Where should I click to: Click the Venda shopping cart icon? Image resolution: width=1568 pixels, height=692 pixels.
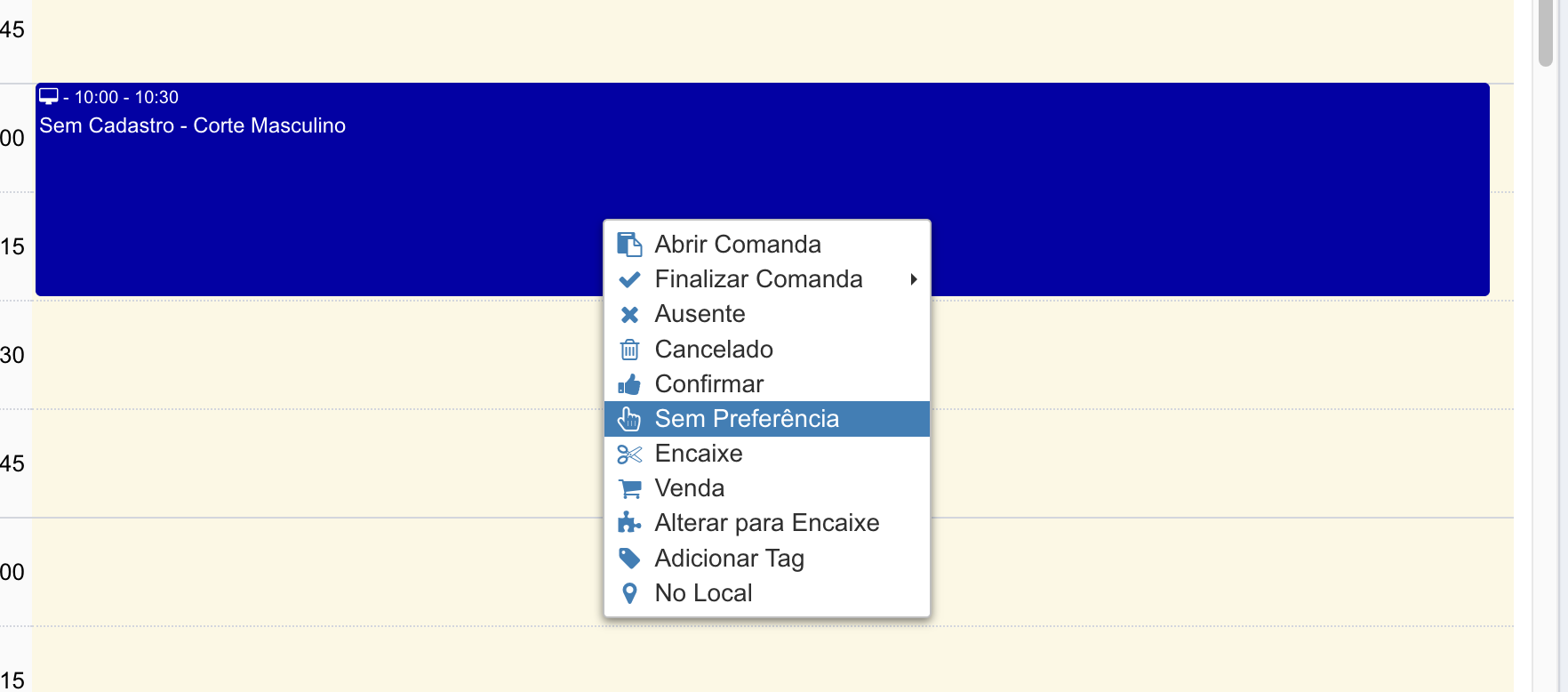pyautogui.click(x=629, y=489)
